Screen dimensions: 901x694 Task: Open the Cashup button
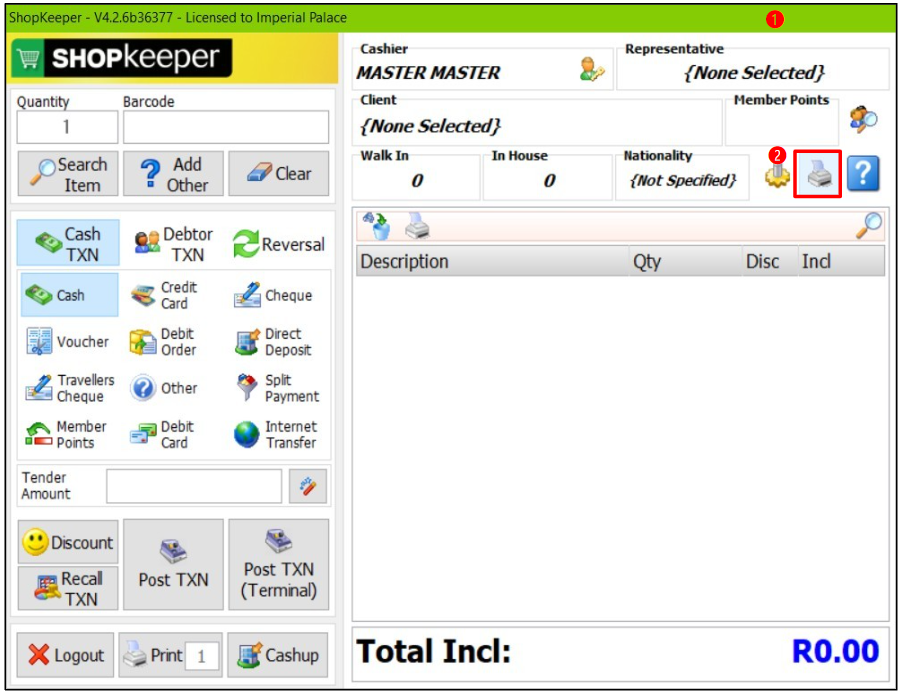pyautogui.click(x=278, y=655)
